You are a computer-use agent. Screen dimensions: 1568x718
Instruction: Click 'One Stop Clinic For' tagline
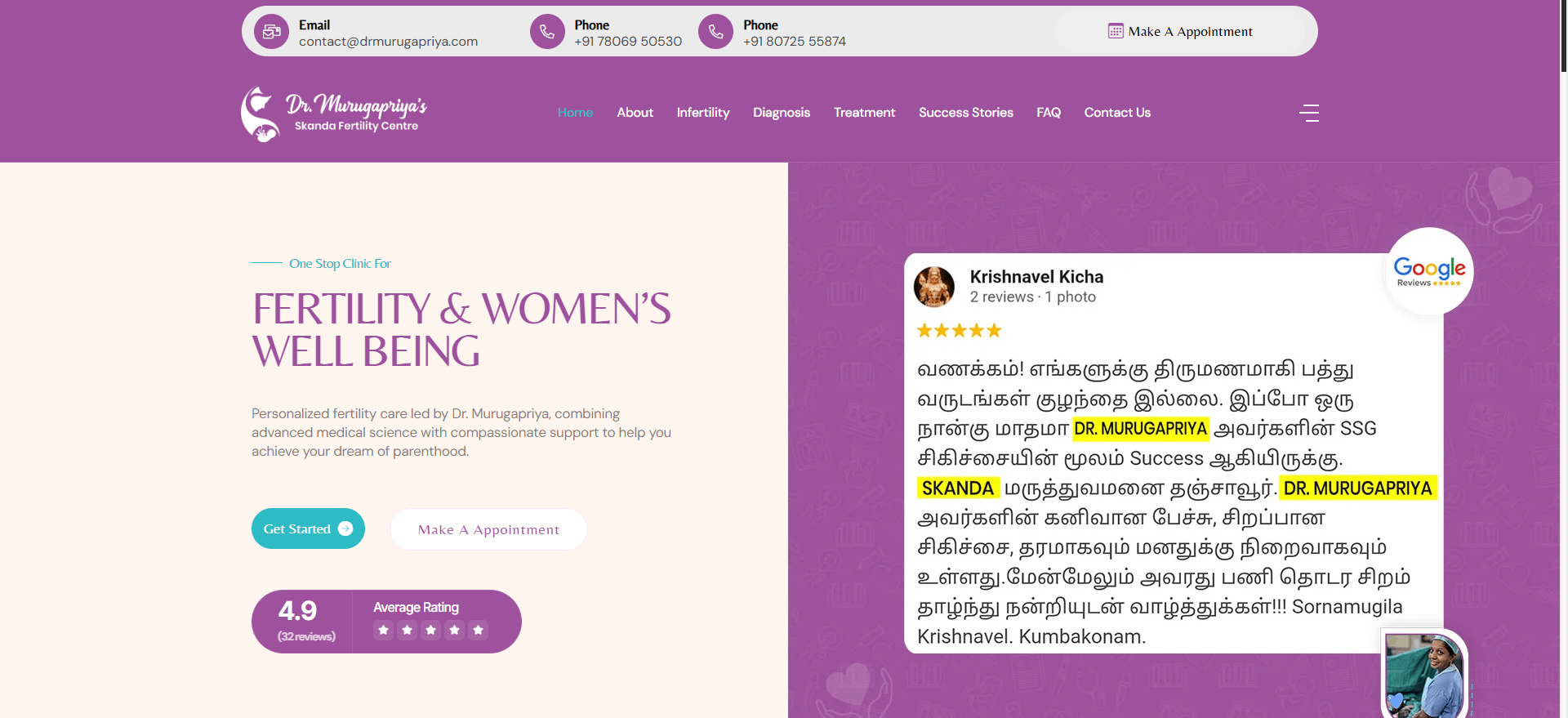[340, 264]
